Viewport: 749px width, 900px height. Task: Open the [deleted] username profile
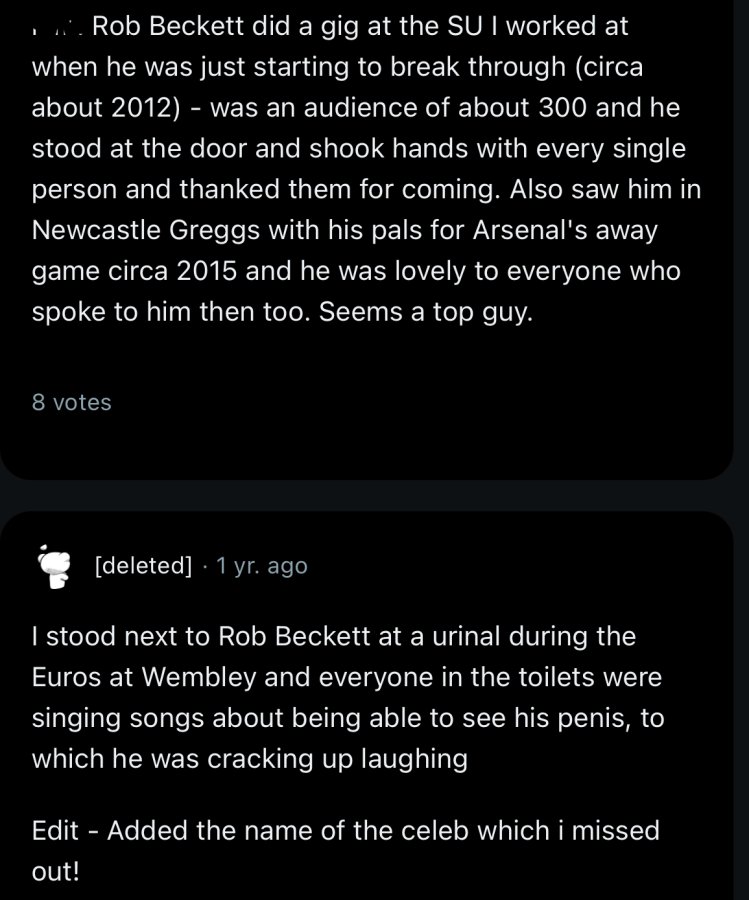(x=143, y=566)
